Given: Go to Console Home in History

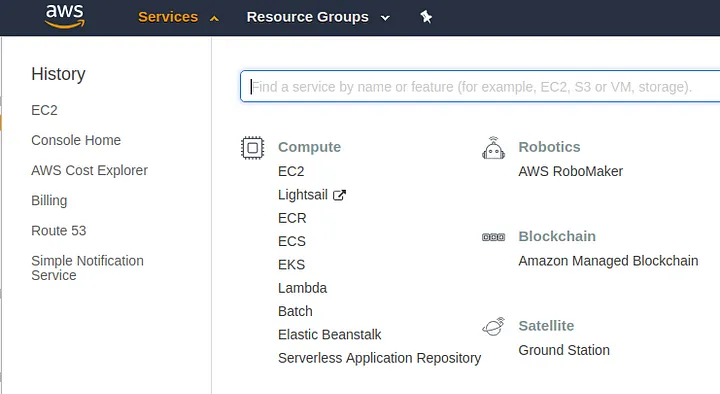Looking at the screenshot, I should coord(76,140).
